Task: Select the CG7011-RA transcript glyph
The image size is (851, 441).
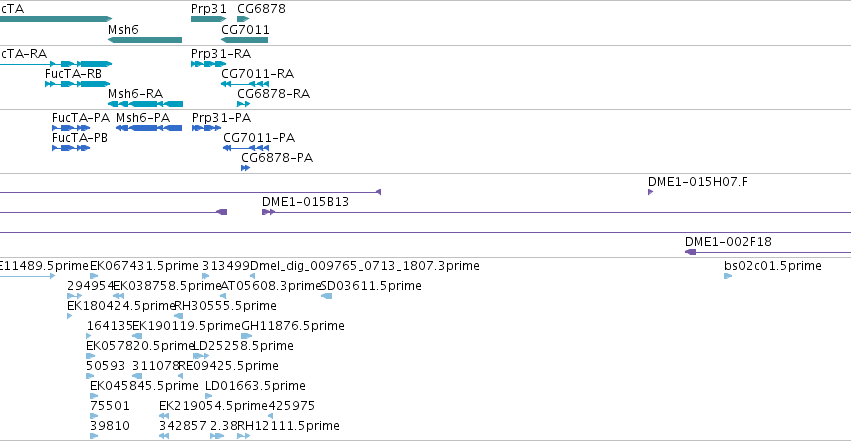Action: tap(245, 84)
